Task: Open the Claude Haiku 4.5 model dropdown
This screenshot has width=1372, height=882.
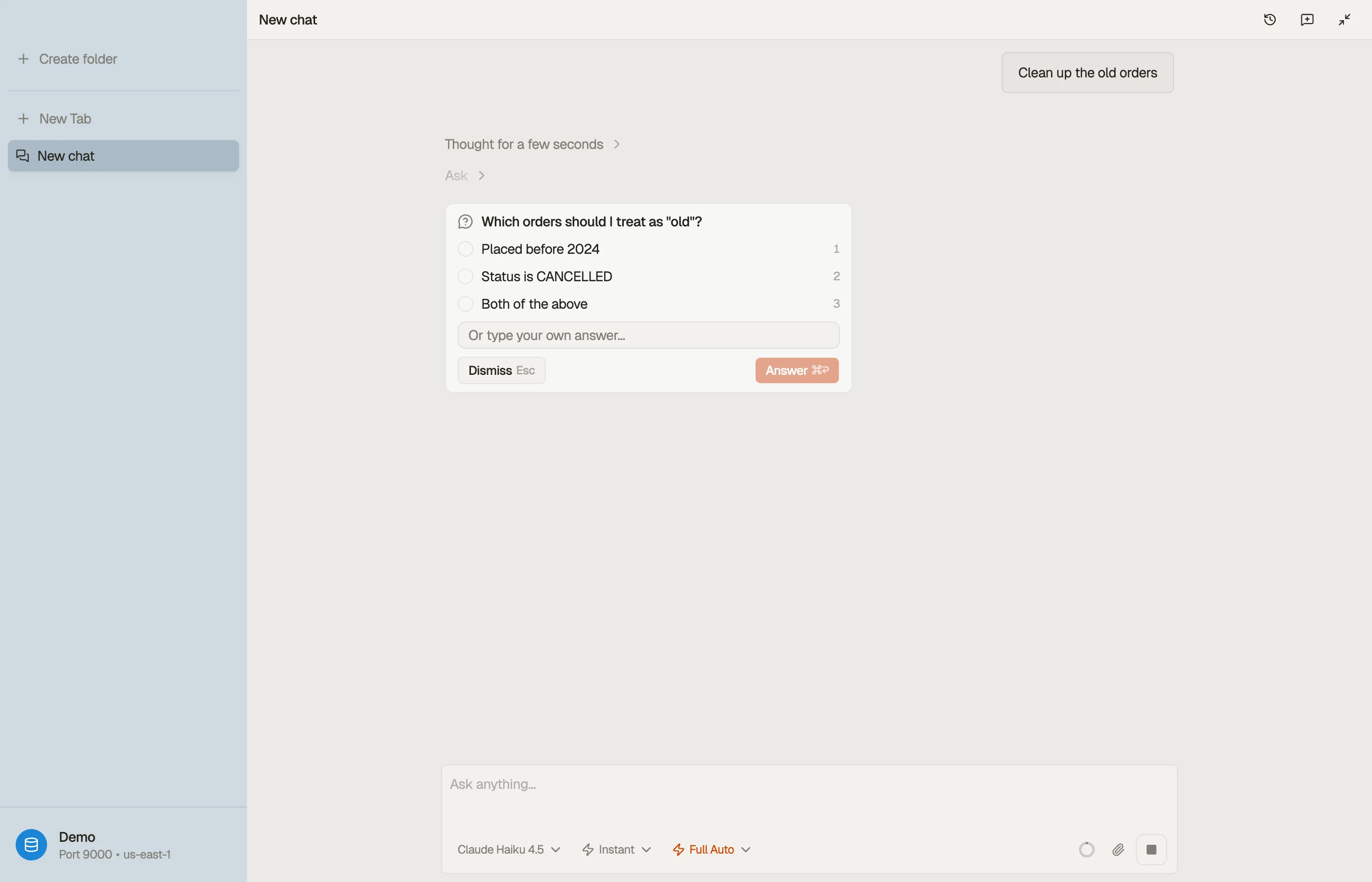Action: point(509,849)
